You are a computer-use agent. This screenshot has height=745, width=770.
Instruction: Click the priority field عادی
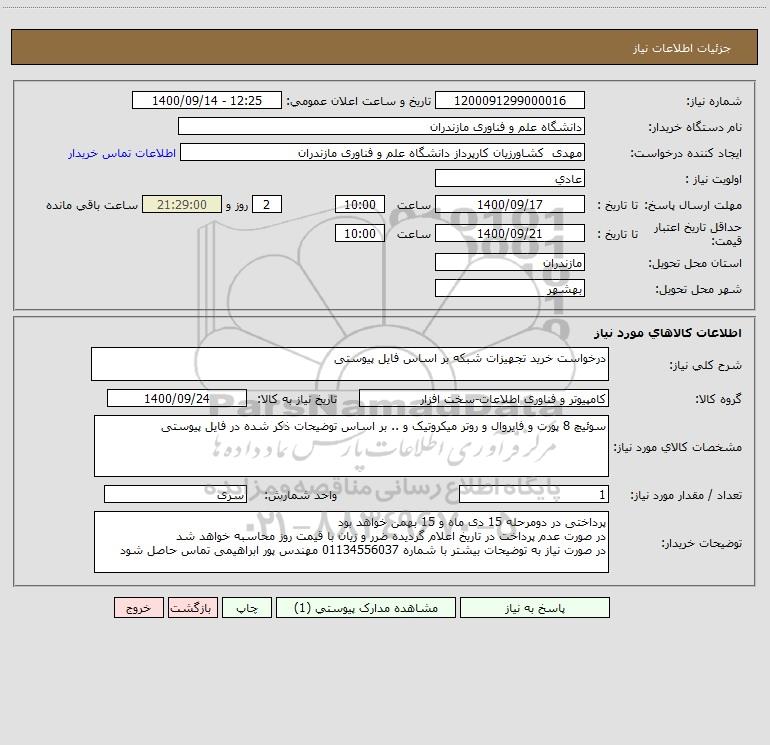click(x=510, y=178)
